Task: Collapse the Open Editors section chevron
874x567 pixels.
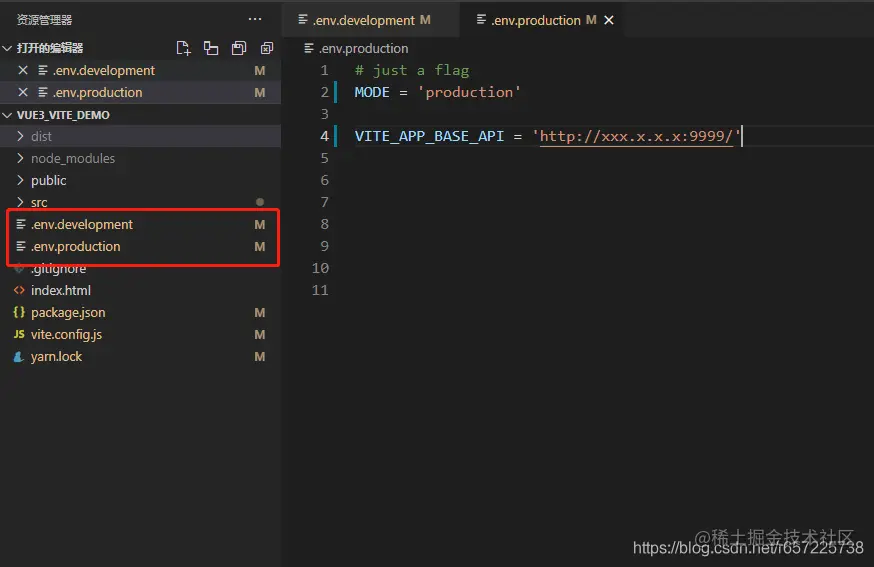Action: (x=7, y=49)
